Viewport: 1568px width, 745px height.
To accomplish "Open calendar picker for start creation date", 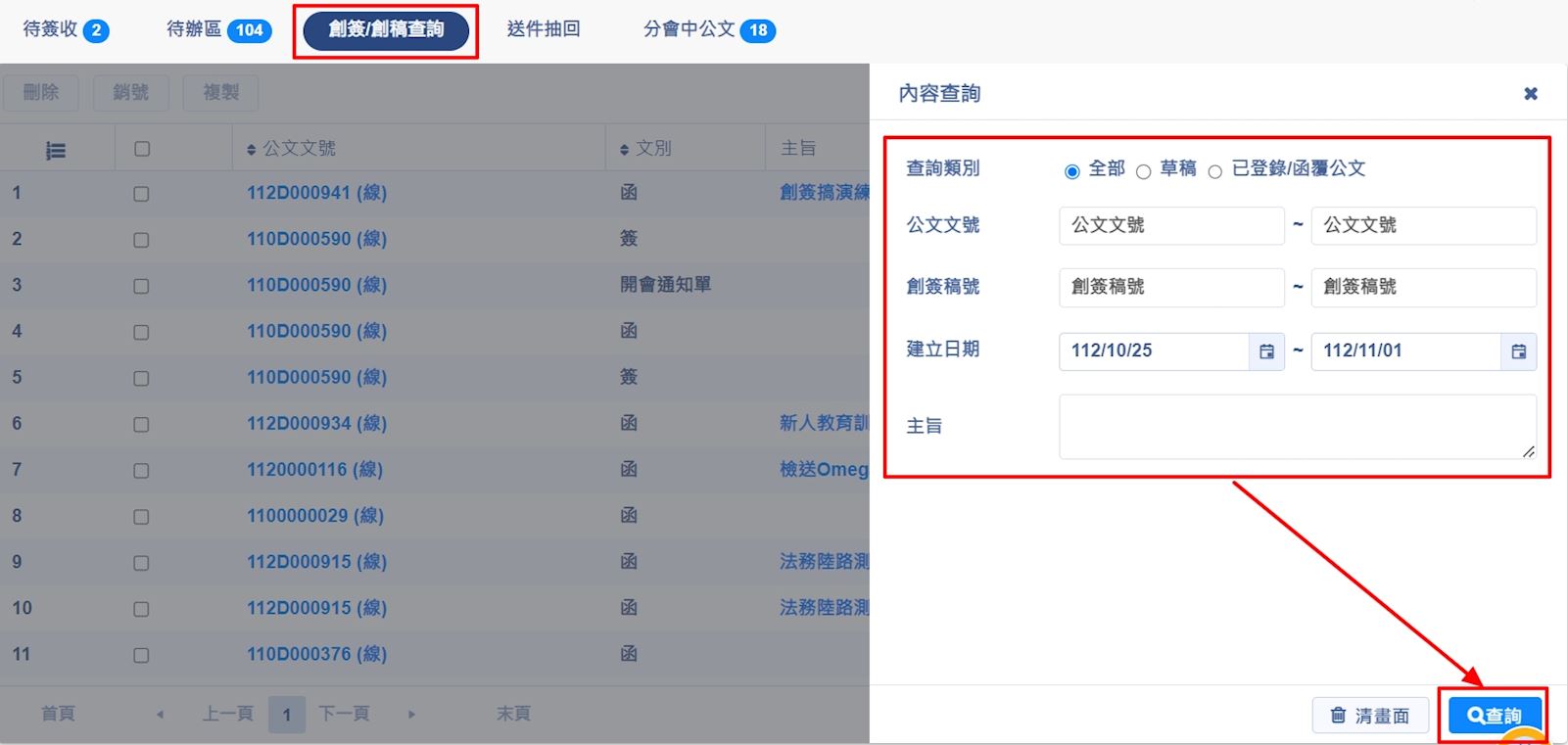I will (1266, 351).
